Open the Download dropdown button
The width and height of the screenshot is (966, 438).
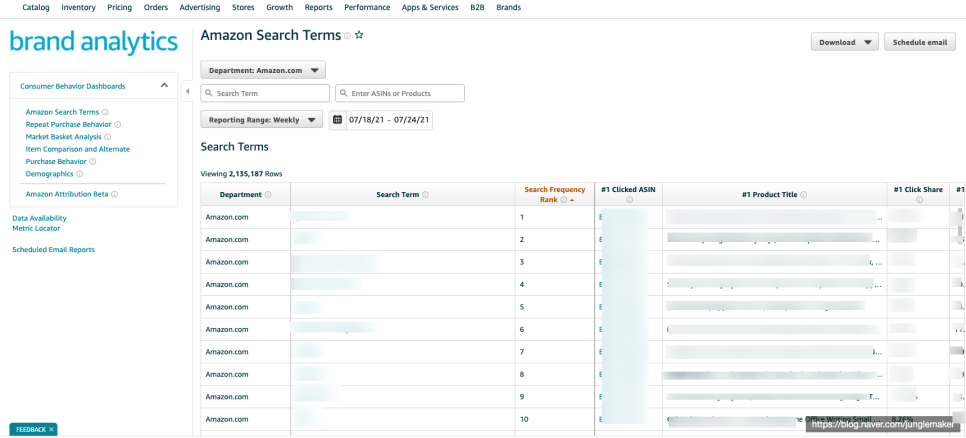tap(845, 43)
